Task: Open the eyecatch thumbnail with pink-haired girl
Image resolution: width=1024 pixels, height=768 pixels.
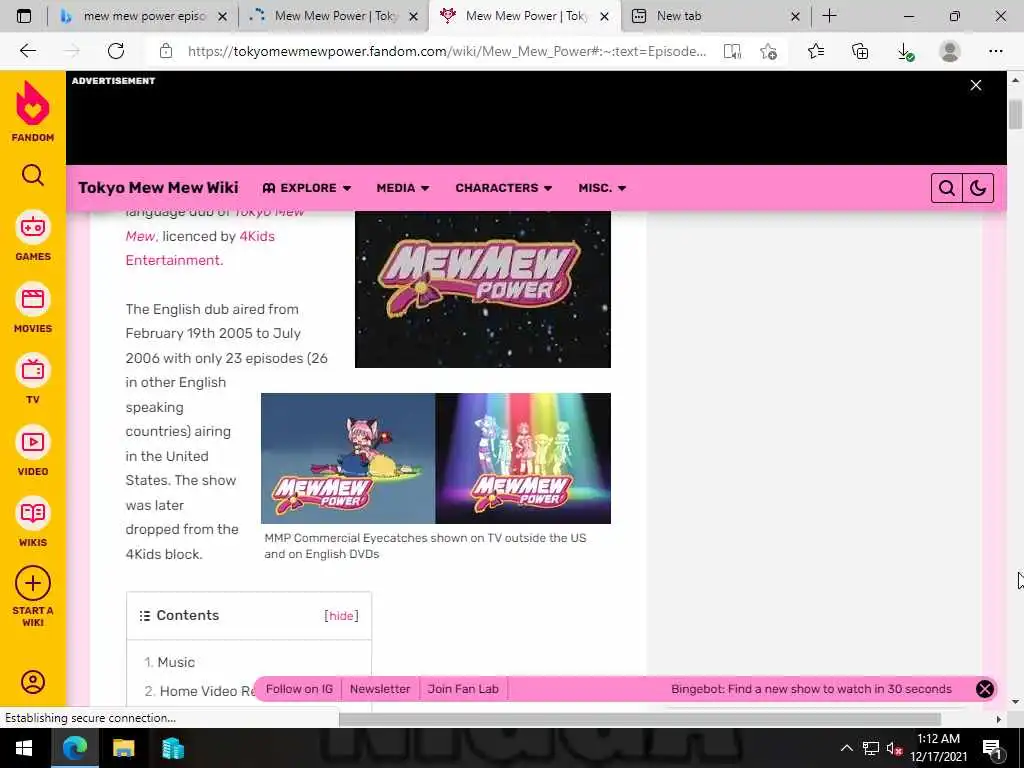Action: coord(348,458)
